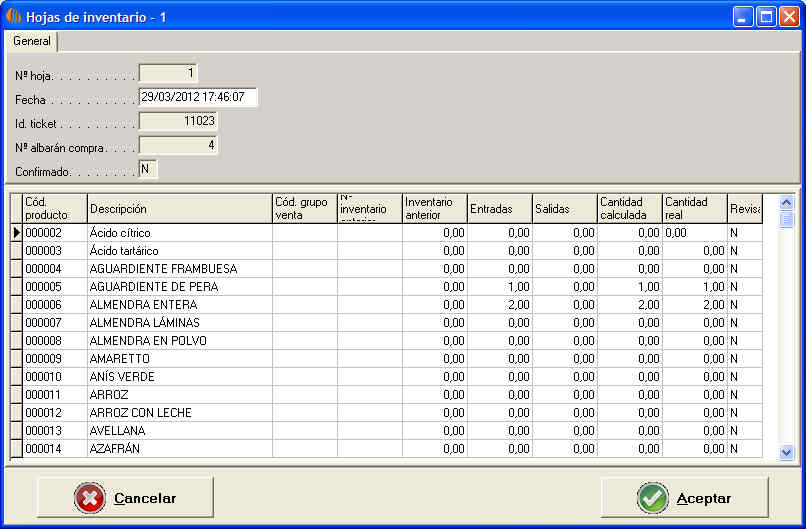Click the vertical scrollbar thumb

786,220
